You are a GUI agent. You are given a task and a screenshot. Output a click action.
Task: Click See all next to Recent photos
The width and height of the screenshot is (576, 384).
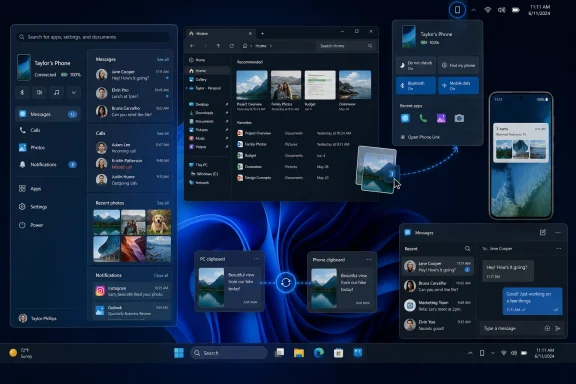pos(163,203)
